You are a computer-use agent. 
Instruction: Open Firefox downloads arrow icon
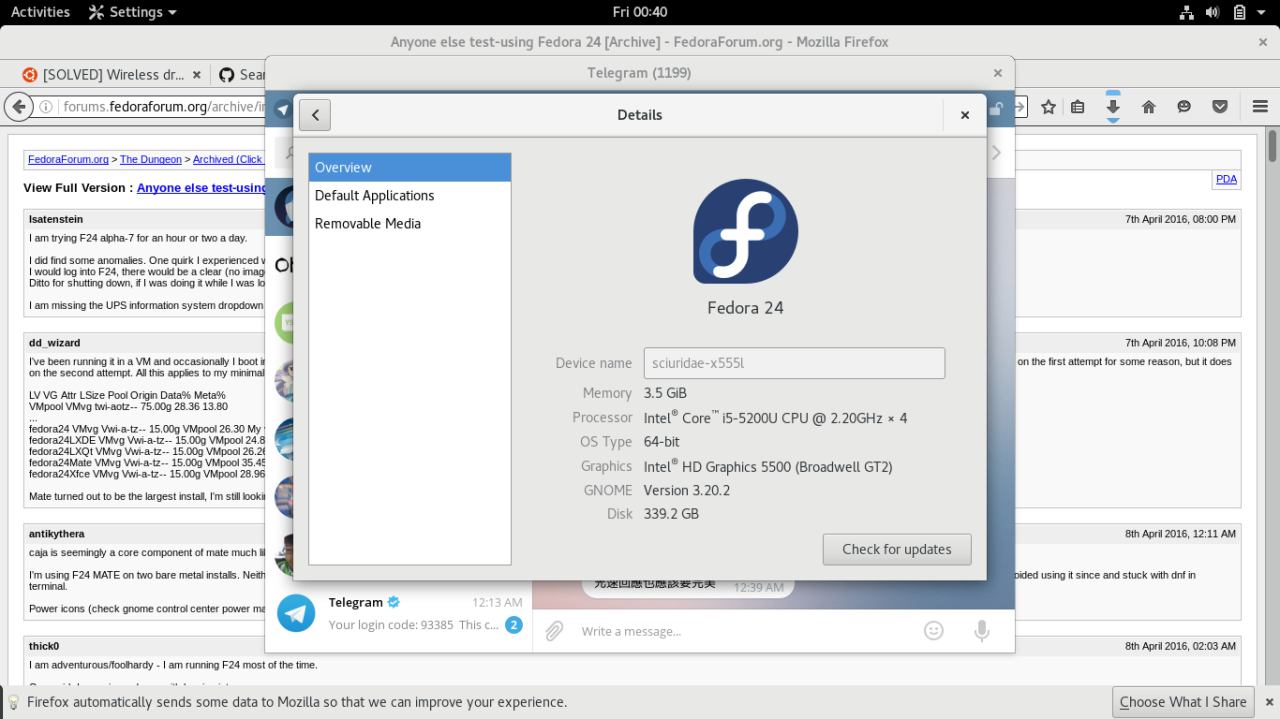click(x=1113, y=107)
